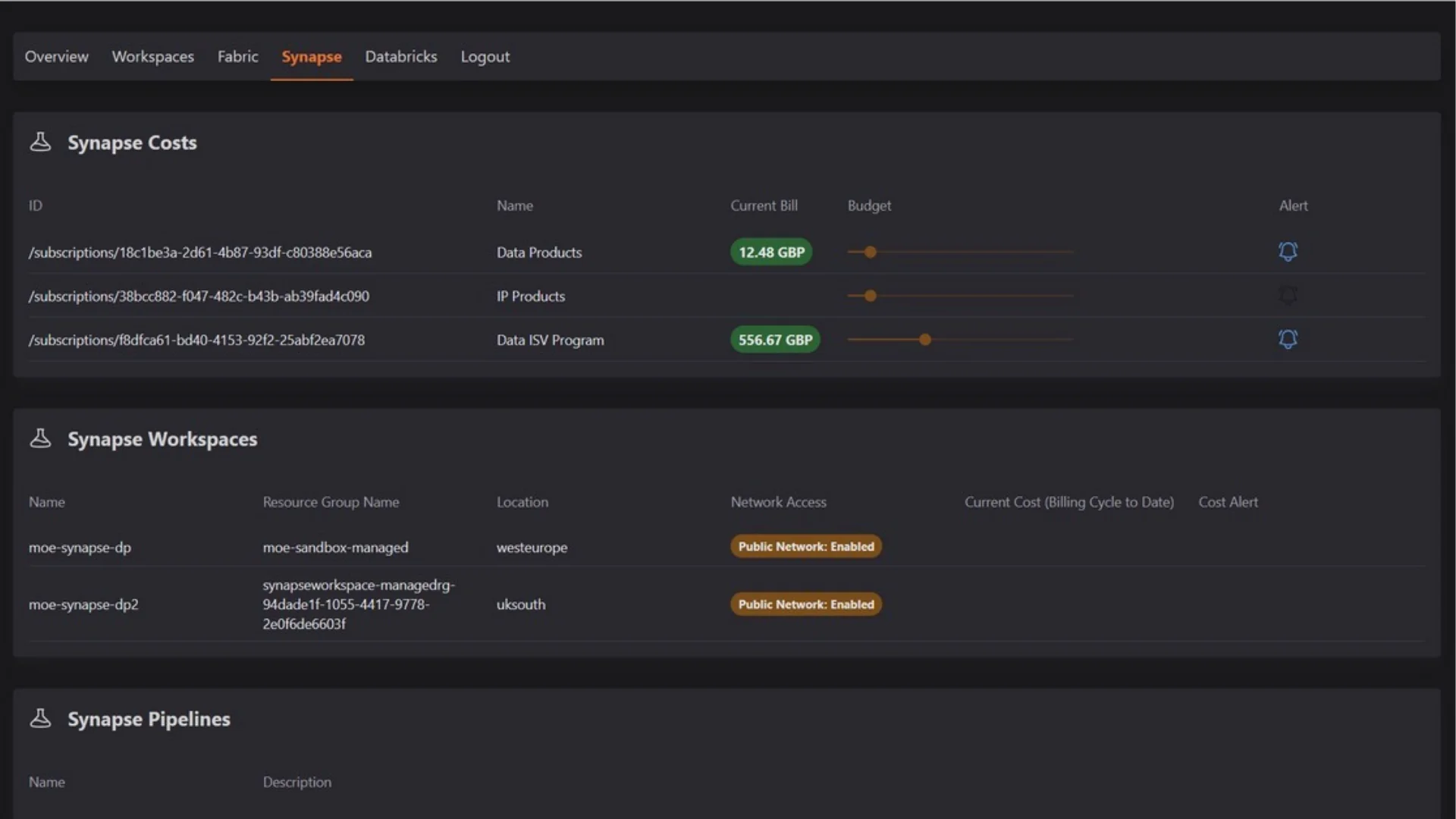Click the Current Cost (Billing Cycle to Date) header
1456x819 pixels.
1069,502
